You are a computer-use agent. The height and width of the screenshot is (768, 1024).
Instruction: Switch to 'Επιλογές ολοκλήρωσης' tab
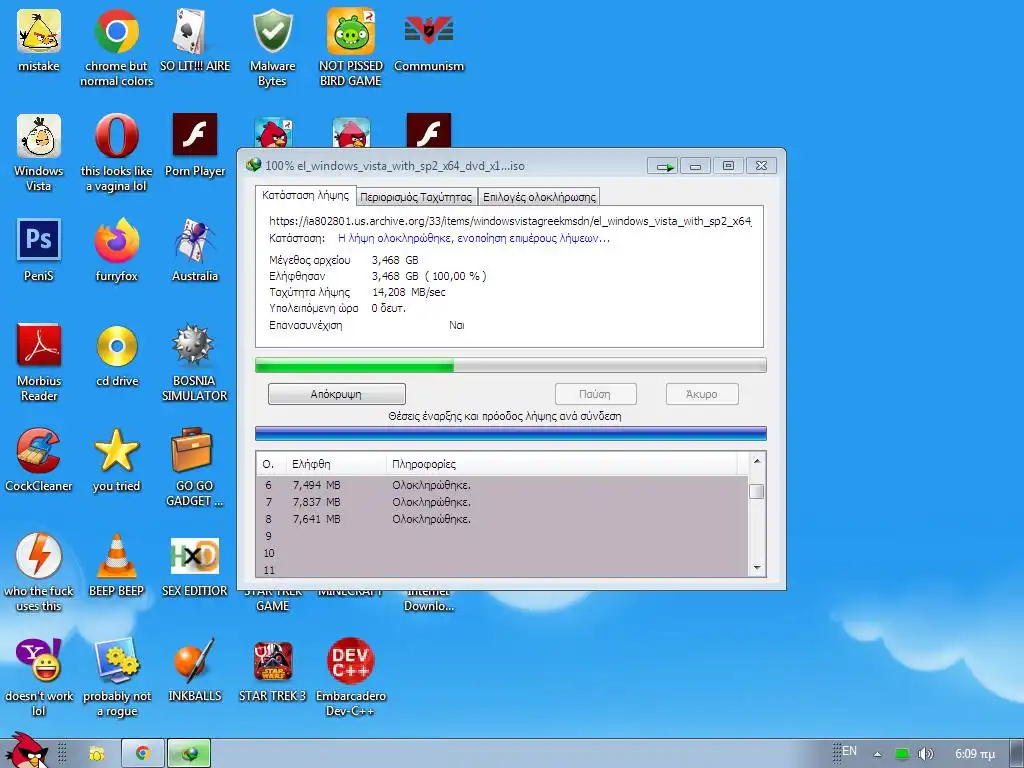(x=539, y=197)
